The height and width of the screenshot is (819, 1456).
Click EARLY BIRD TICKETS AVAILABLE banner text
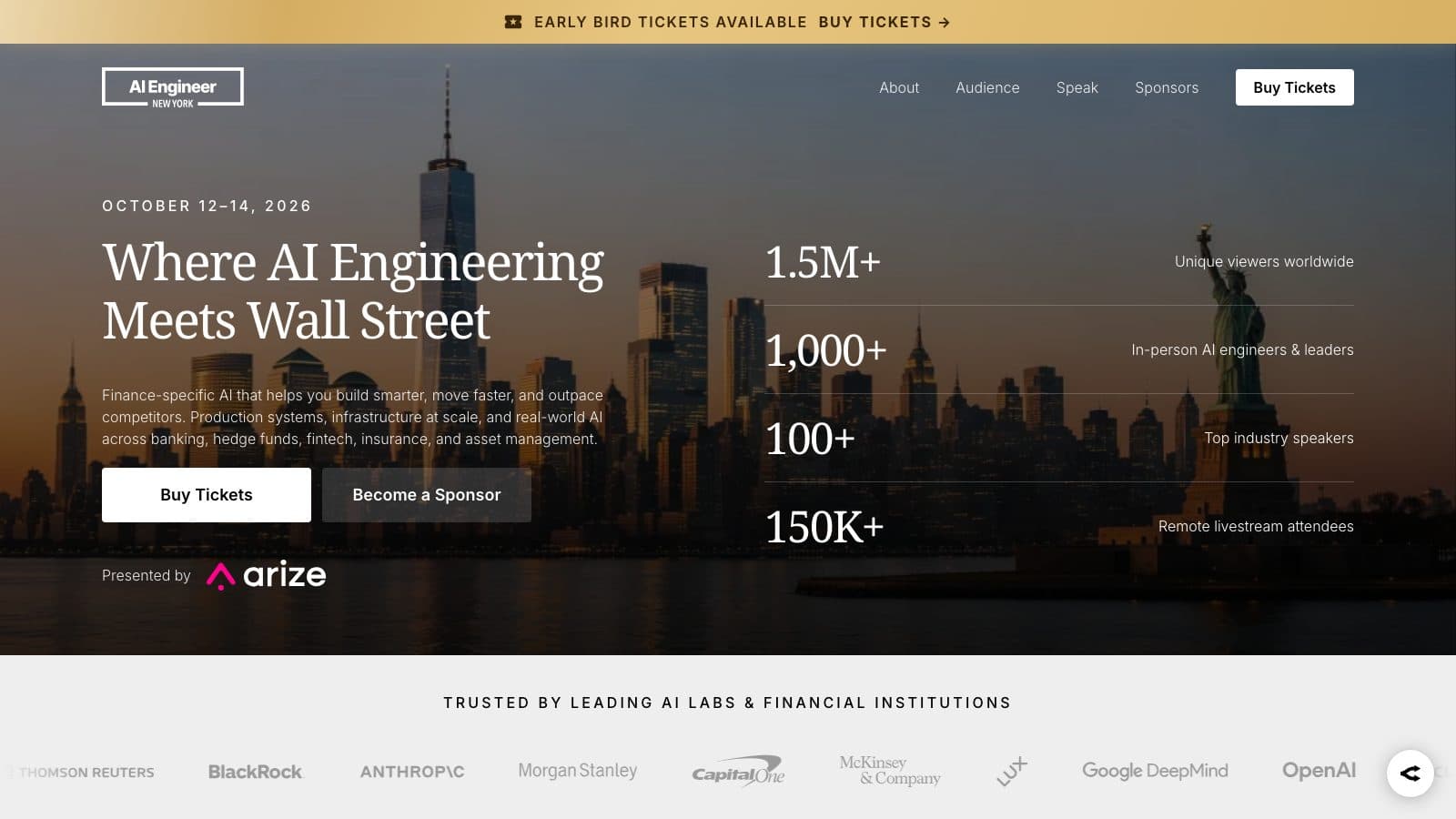pyautogui.click(x=670, y=22)
